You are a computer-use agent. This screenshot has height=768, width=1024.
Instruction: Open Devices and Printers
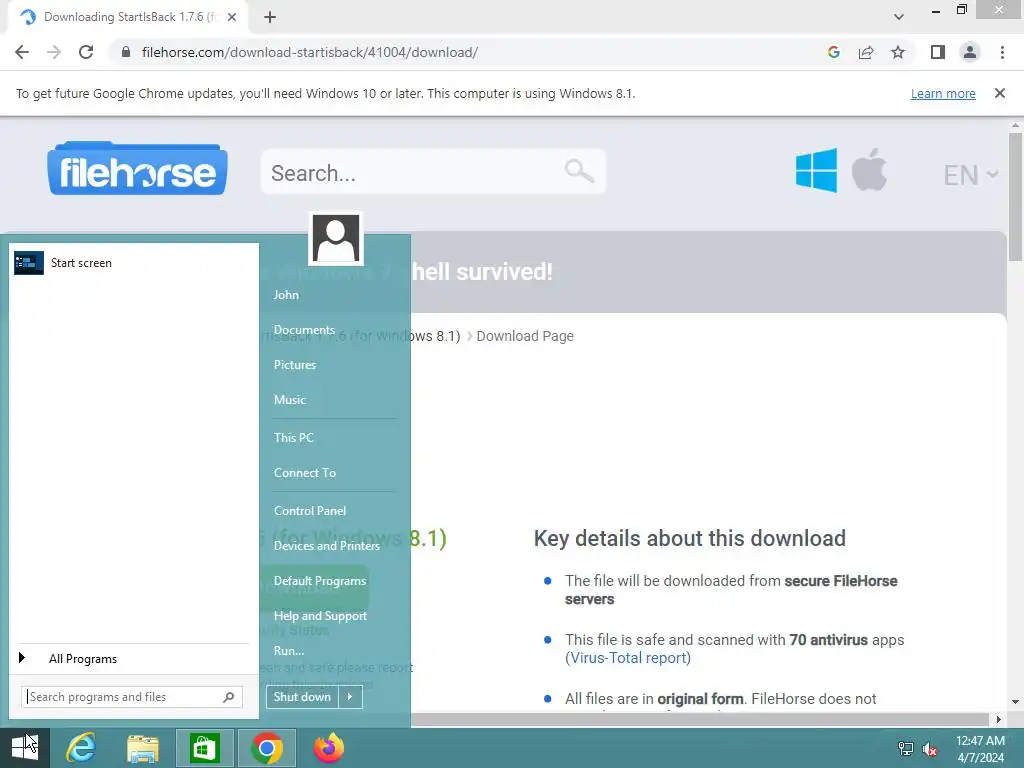click(327, 546)
